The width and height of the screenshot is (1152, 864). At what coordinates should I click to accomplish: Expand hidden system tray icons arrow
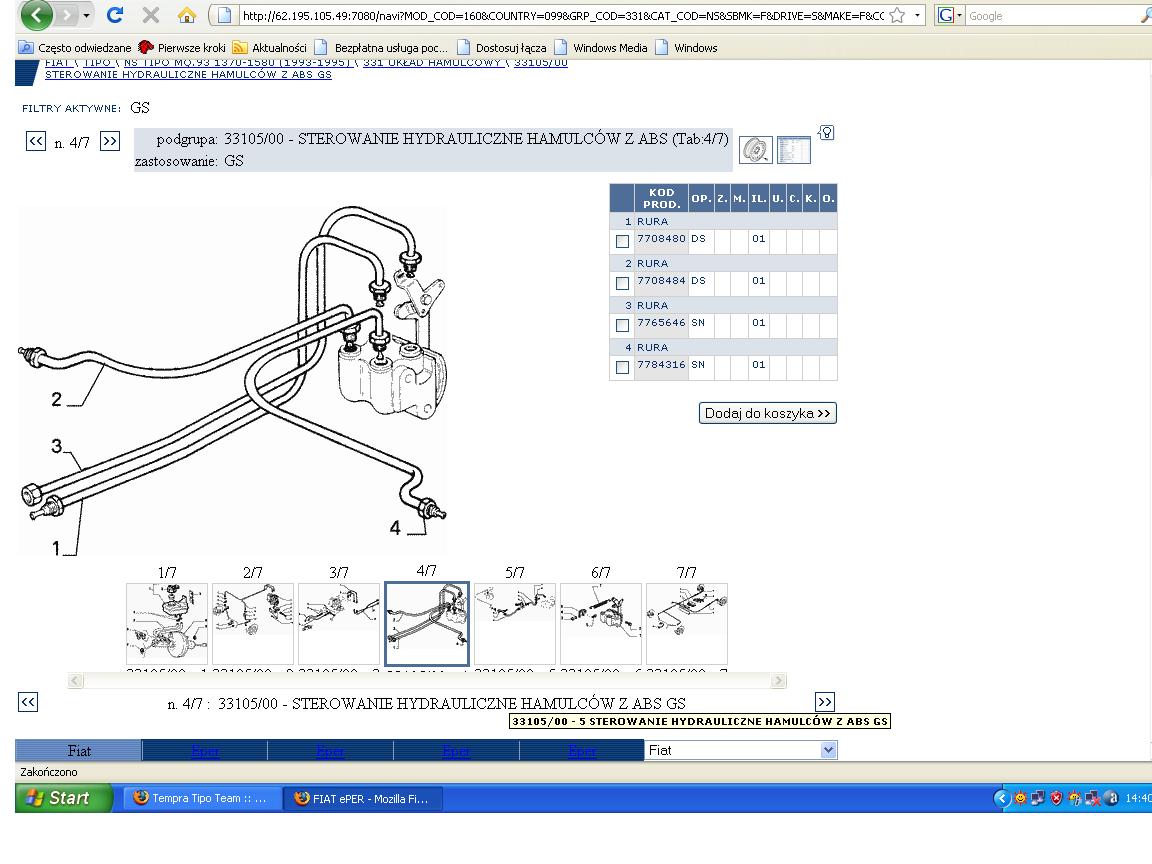(x=1001, y=798)
